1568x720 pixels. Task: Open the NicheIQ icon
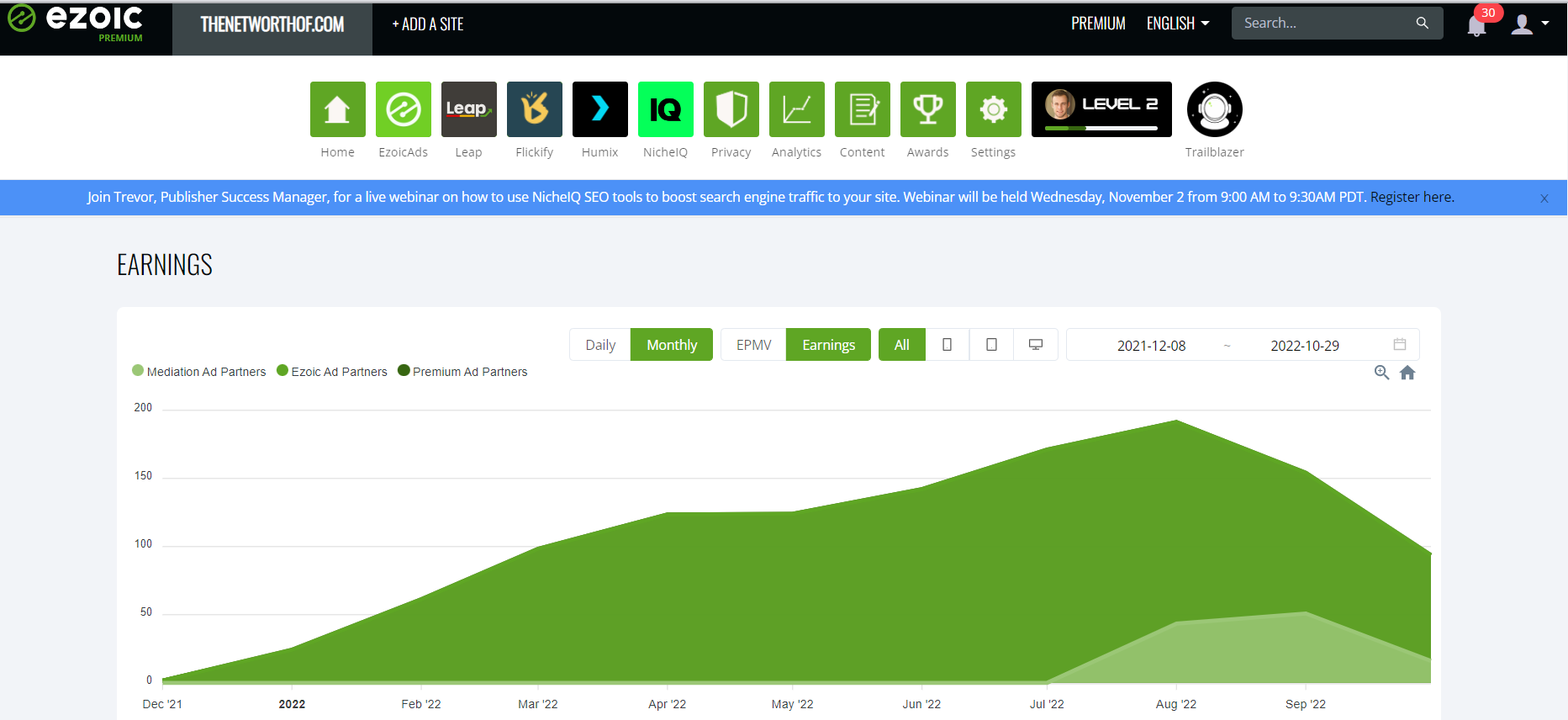click(665, 109)
